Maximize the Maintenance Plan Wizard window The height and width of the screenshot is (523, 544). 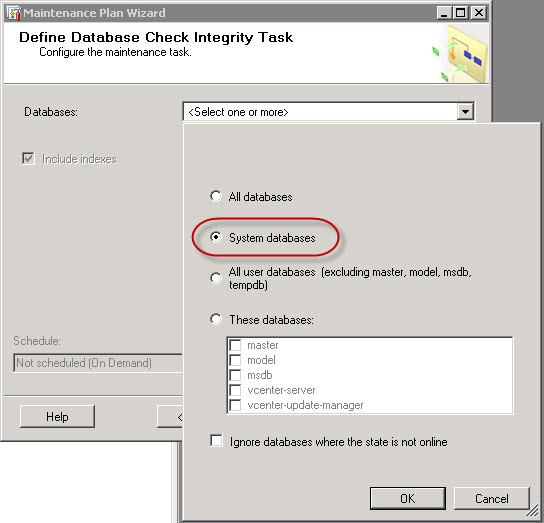(460, 13)
